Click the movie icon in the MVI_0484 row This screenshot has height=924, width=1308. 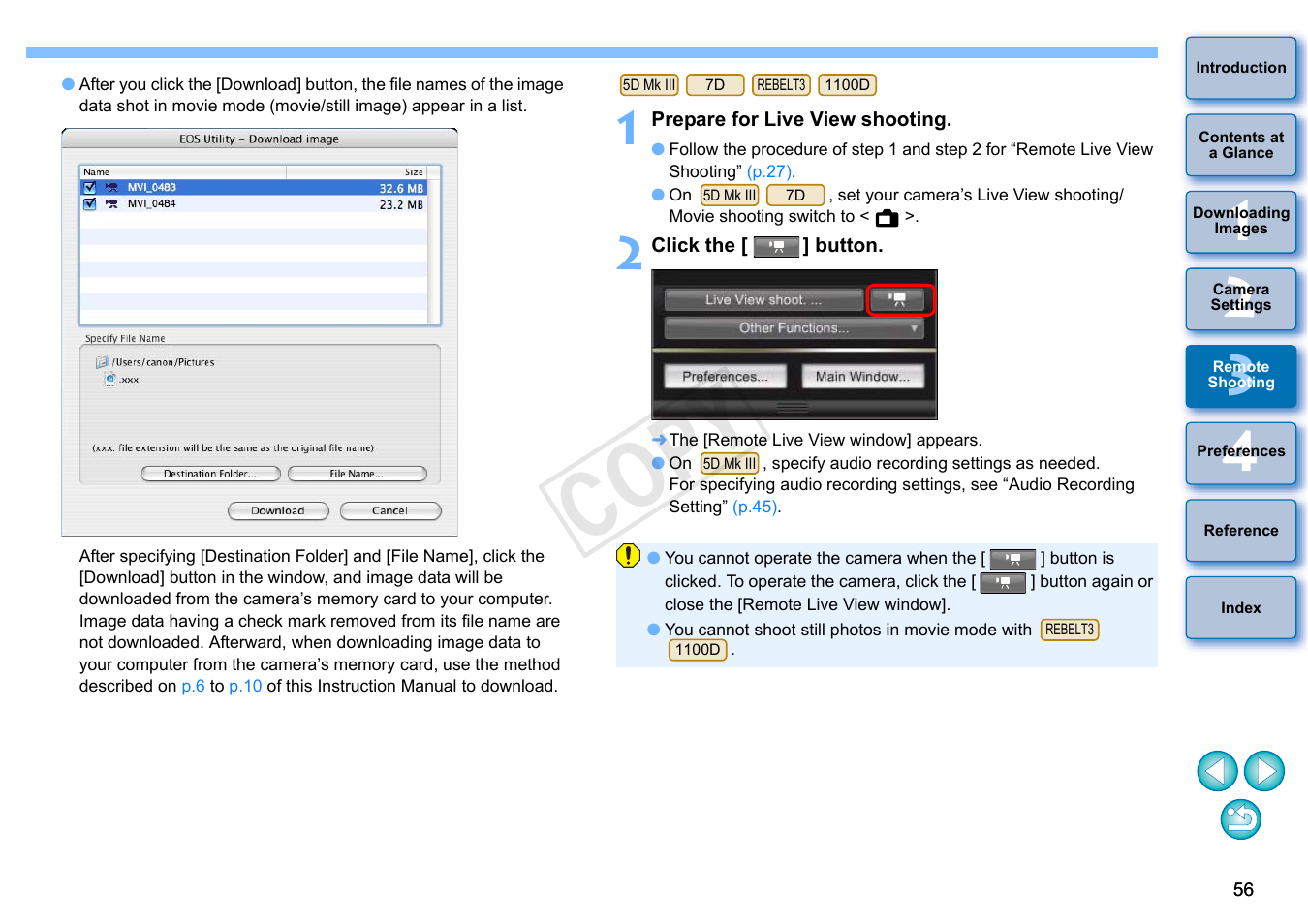tap(111, 204)
